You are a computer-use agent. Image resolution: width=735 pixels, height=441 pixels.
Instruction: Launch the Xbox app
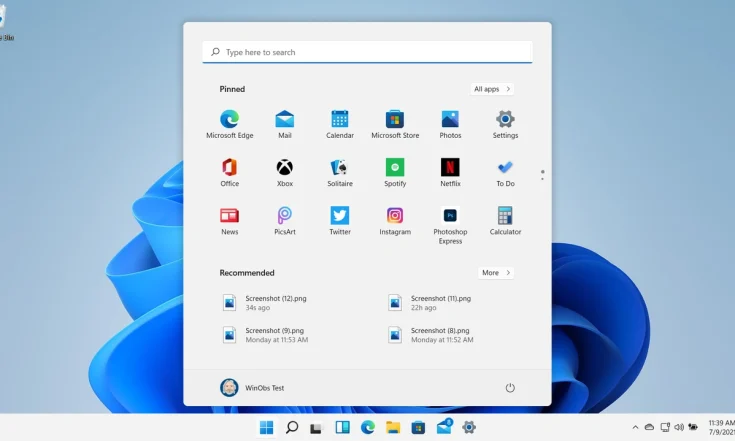285,168
